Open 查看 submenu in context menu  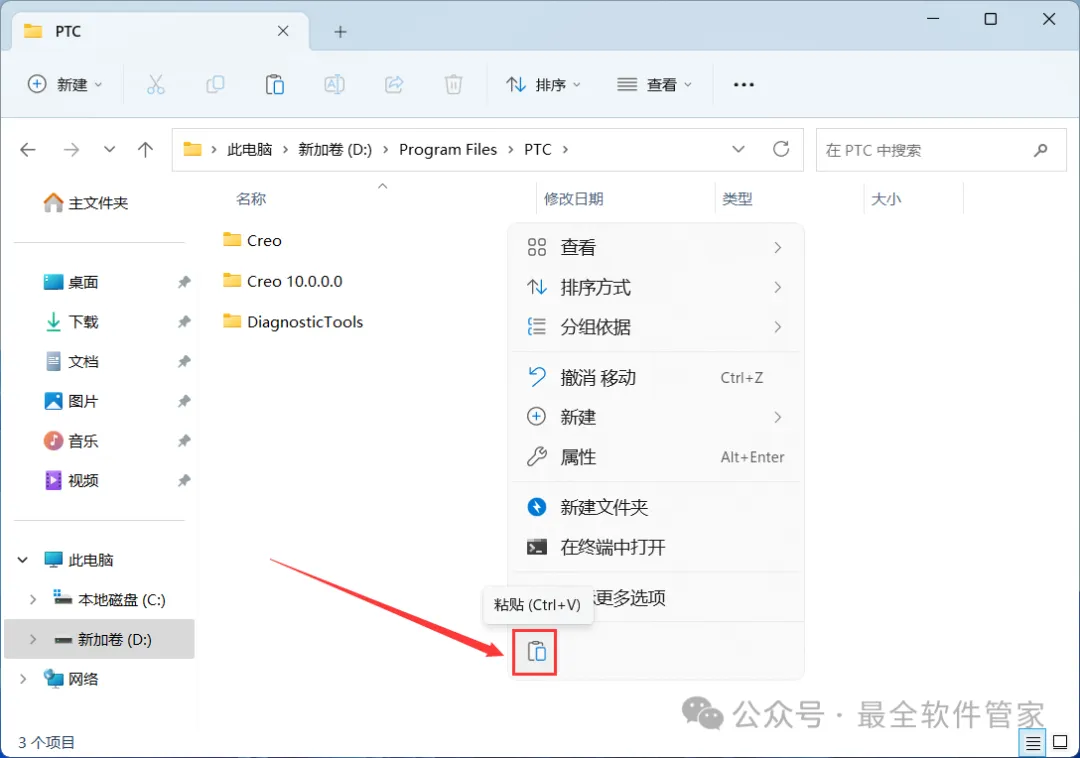click(x=656, y=247)
